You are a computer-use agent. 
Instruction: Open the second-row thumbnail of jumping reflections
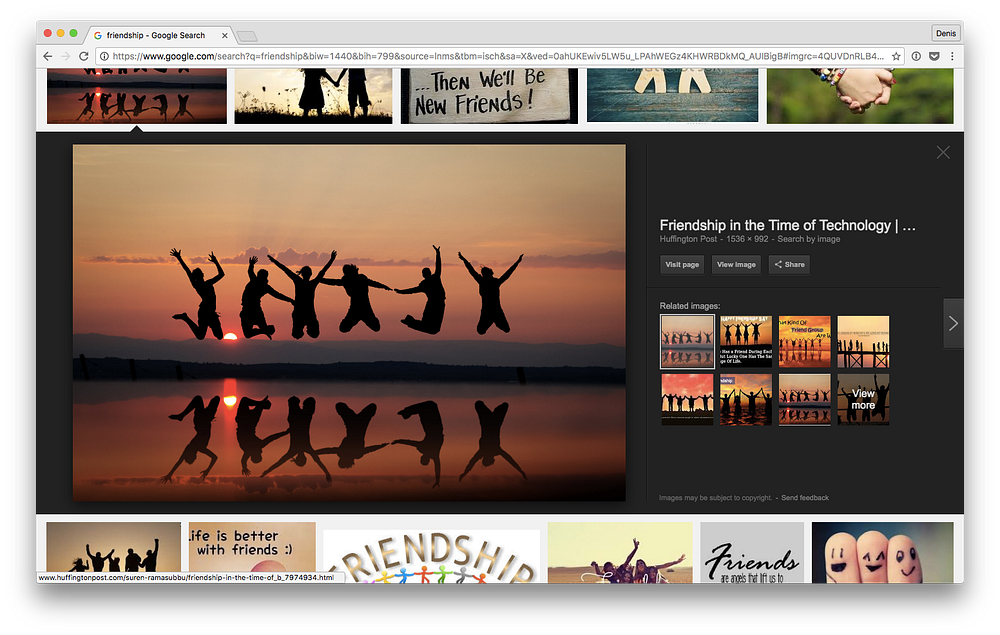point(805,399)
